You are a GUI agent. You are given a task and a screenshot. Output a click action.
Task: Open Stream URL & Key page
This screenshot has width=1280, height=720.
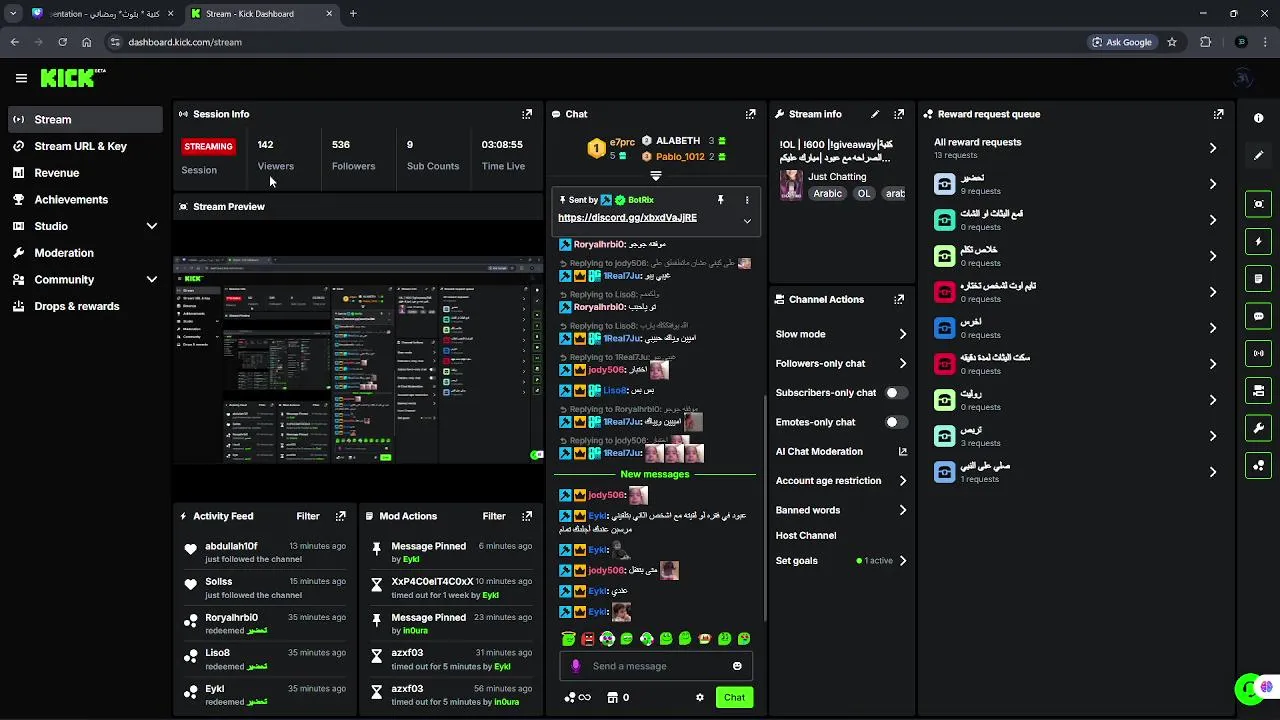(84, 146)
